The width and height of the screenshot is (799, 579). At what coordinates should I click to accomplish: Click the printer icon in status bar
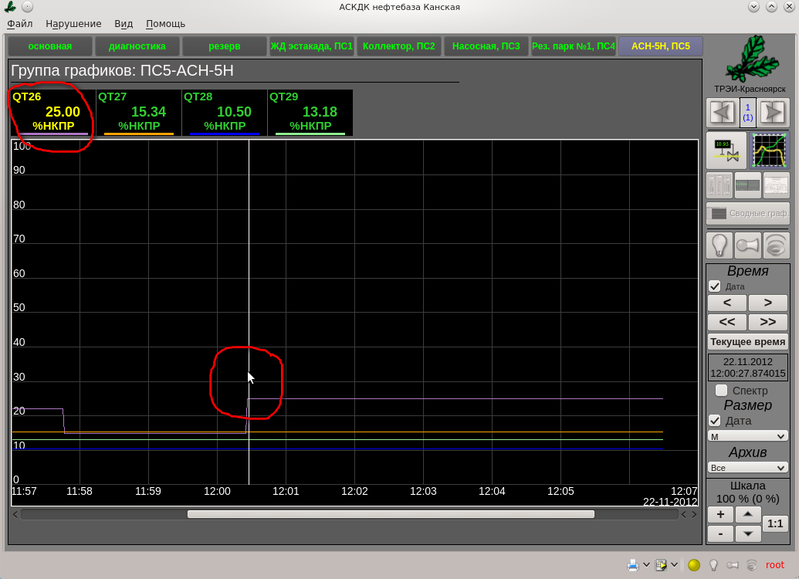click(633, 565)
